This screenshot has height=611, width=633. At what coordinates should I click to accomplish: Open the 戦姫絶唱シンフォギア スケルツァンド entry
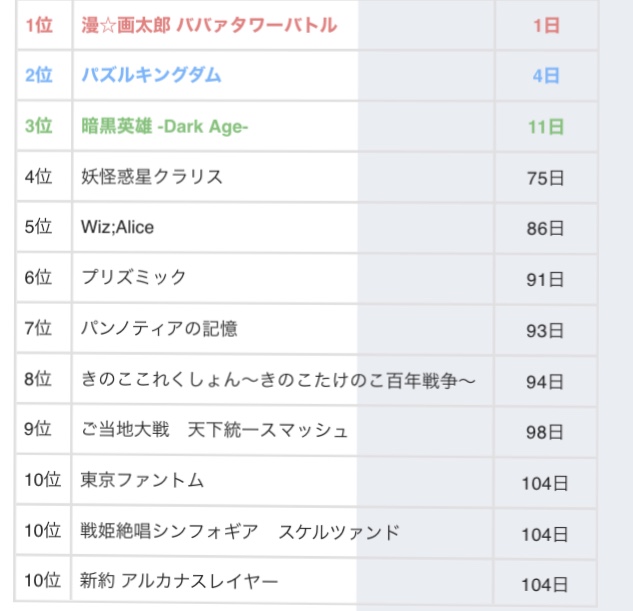(240, 531)
